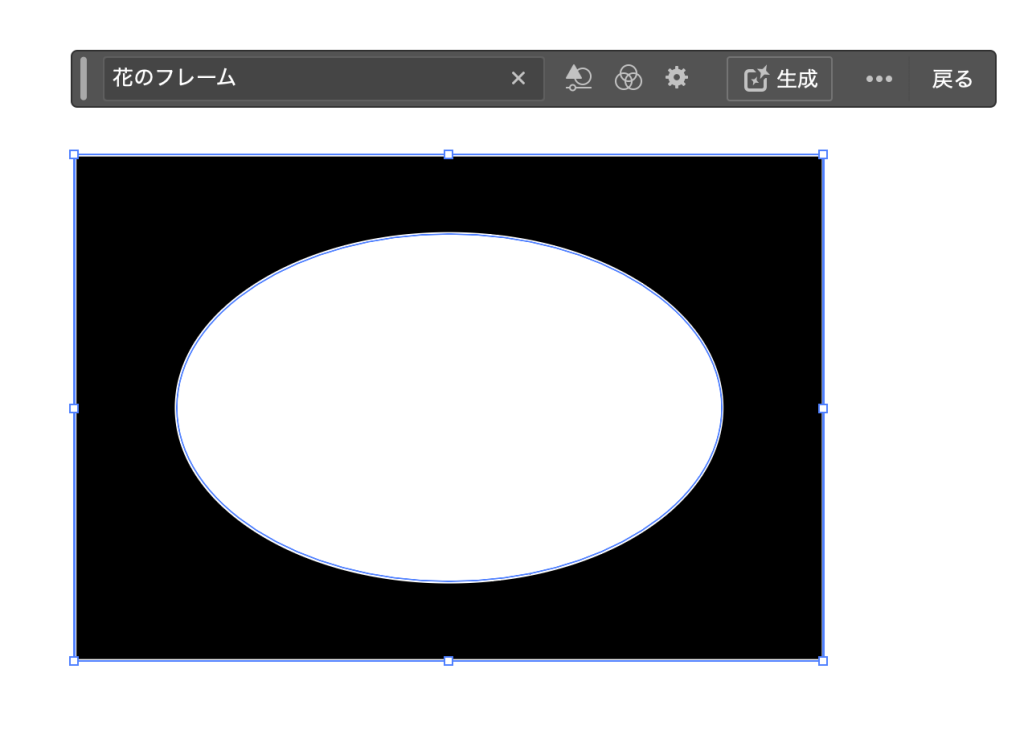Click the 戻る back button

click(x=952, y=79)
